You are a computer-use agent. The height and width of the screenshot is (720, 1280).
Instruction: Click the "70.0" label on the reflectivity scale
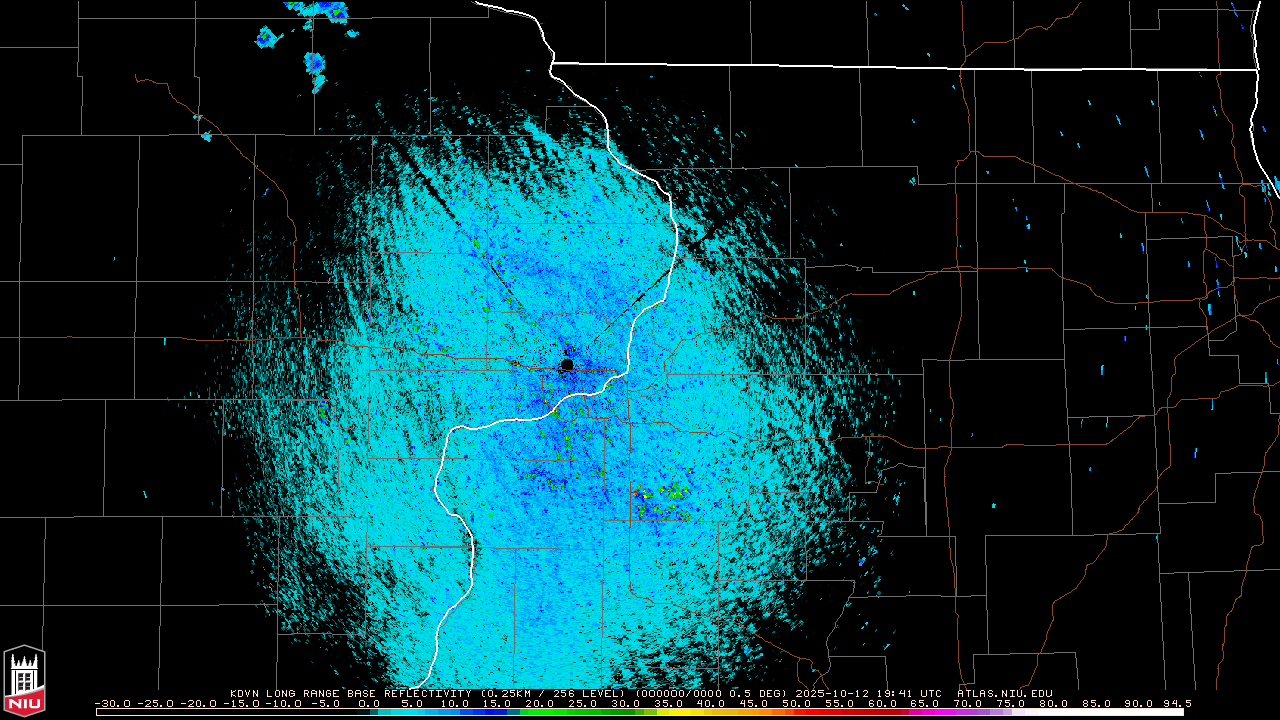point(967,703)
